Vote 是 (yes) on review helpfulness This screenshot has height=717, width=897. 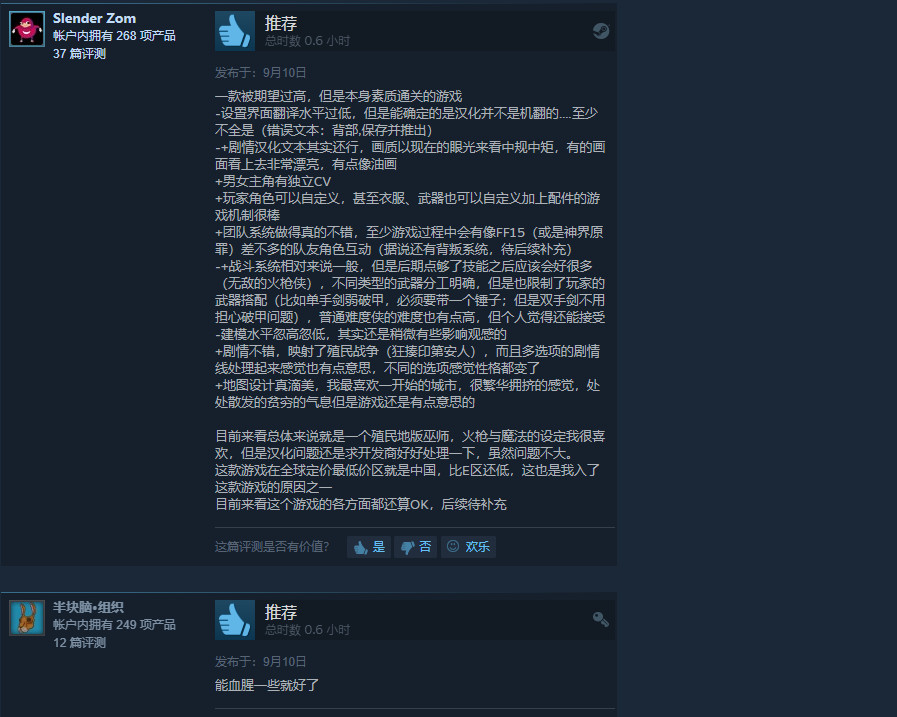369,546
